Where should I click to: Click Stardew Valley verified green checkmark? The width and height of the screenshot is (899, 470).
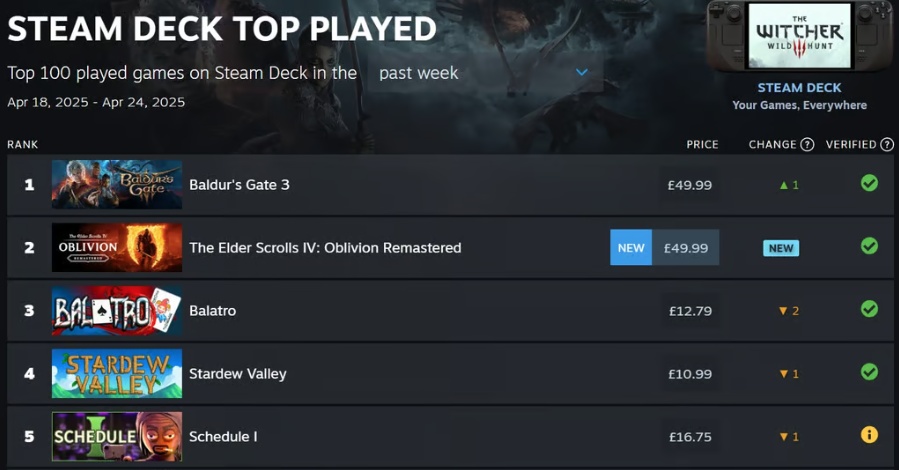click(x=869, y=372)
